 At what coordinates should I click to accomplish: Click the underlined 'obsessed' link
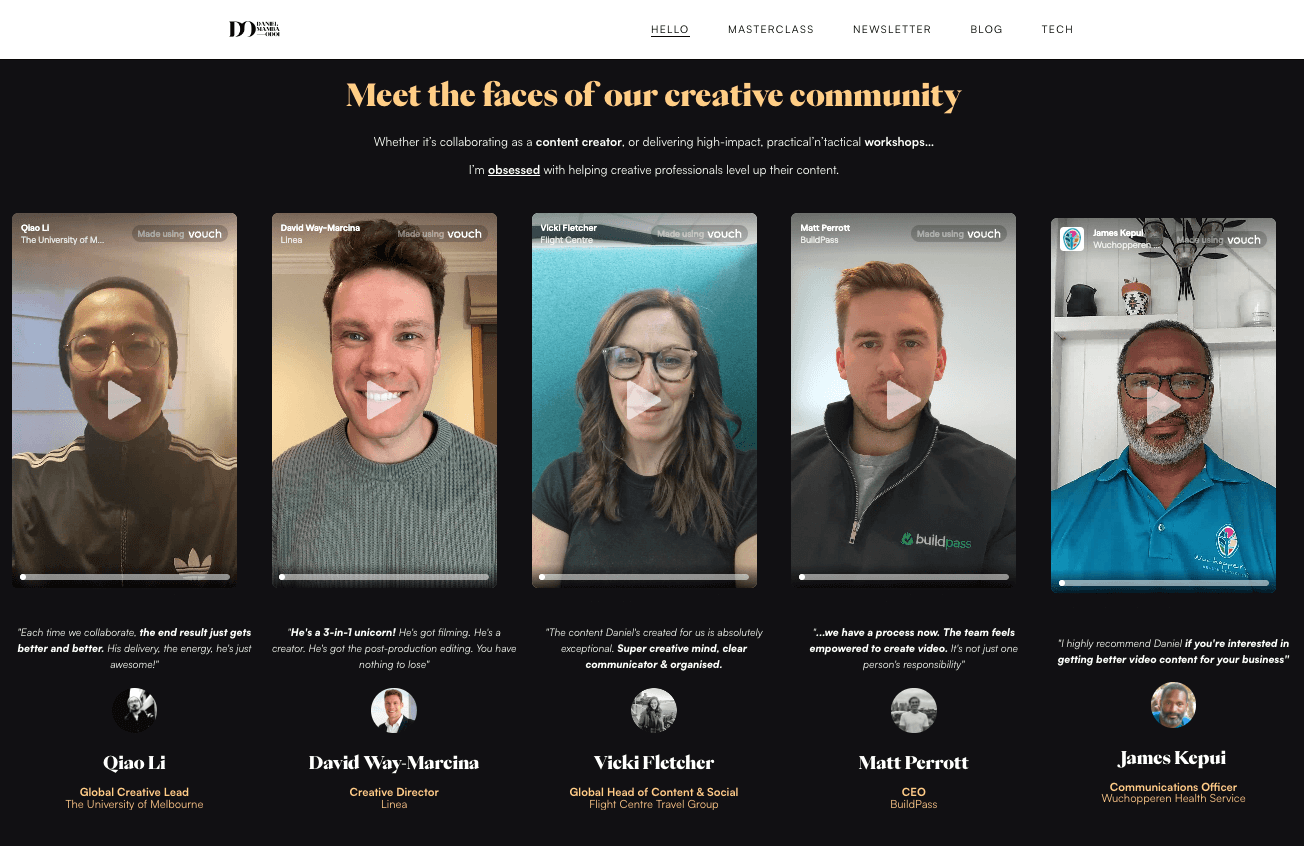514,170
